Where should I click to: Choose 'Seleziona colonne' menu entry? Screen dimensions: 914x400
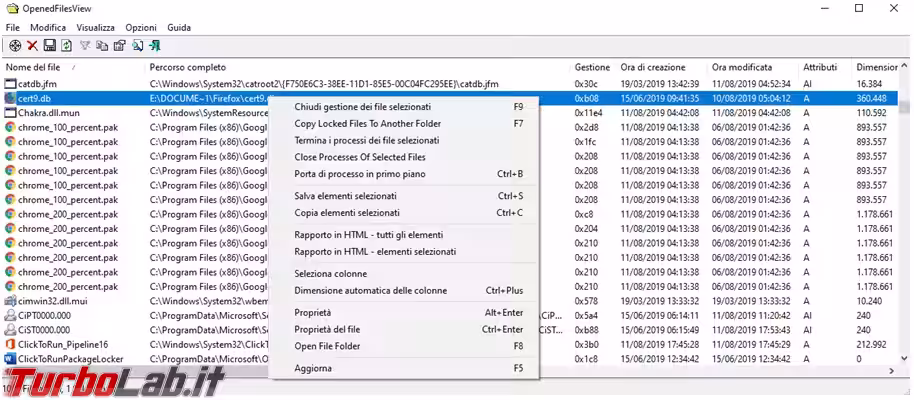(330, 273)
